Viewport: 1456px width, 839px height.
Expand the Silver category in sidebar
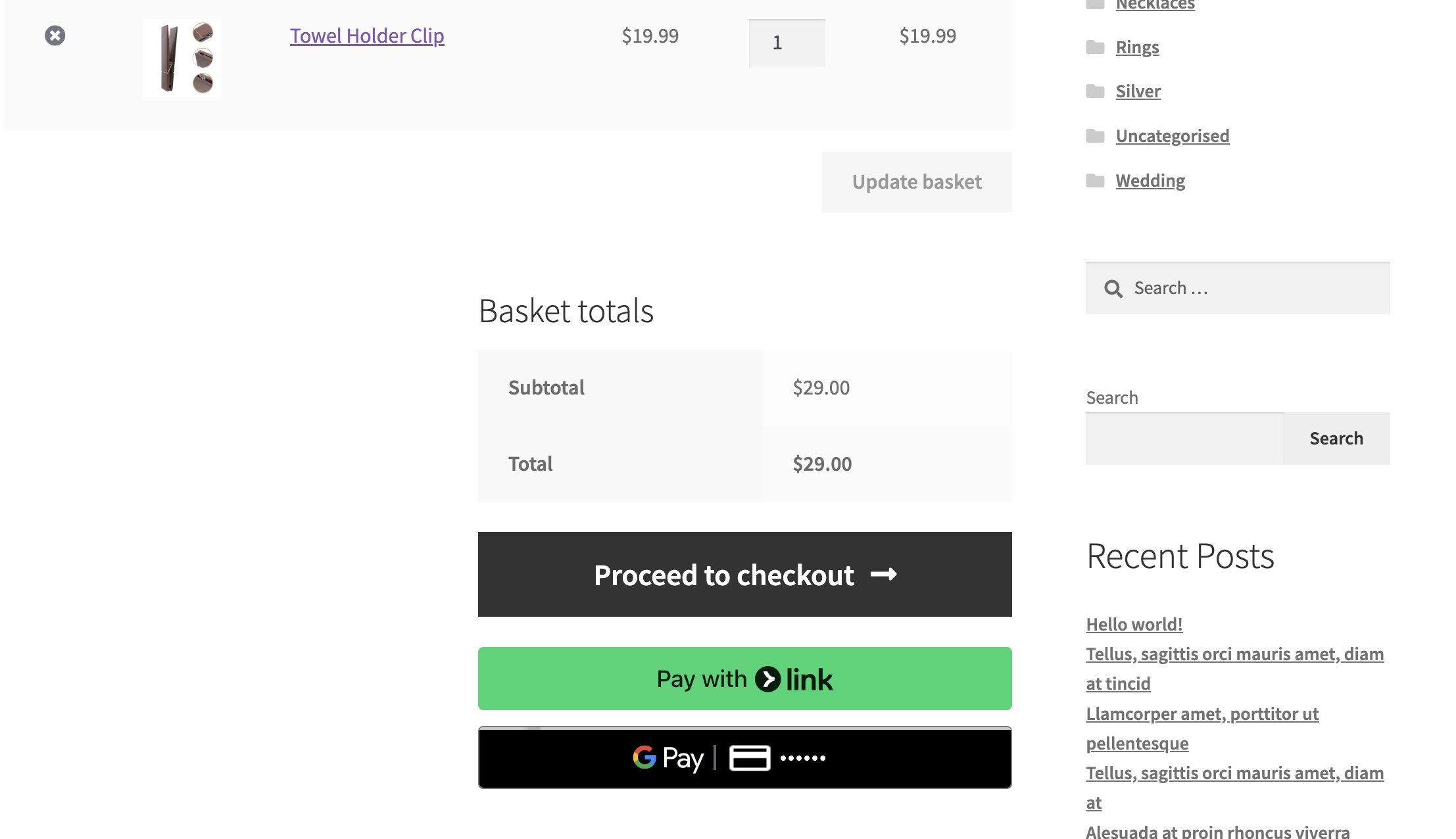tap(1139, 91)
